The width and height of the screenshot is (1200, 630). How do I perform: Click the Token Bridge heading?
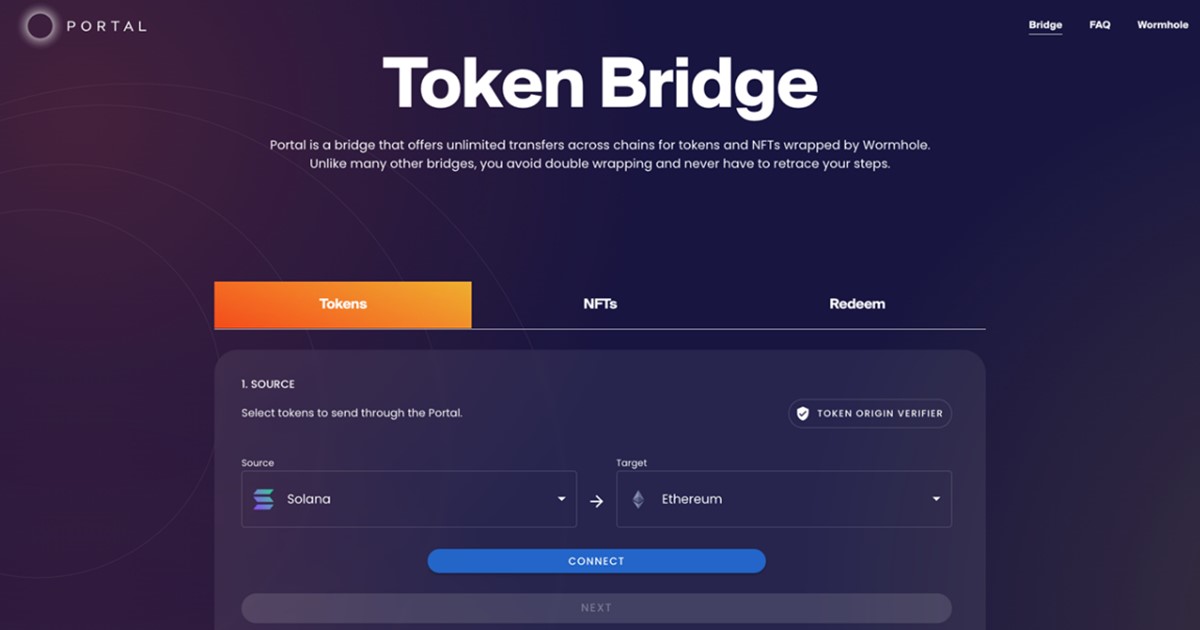click(x=600, y=84)
